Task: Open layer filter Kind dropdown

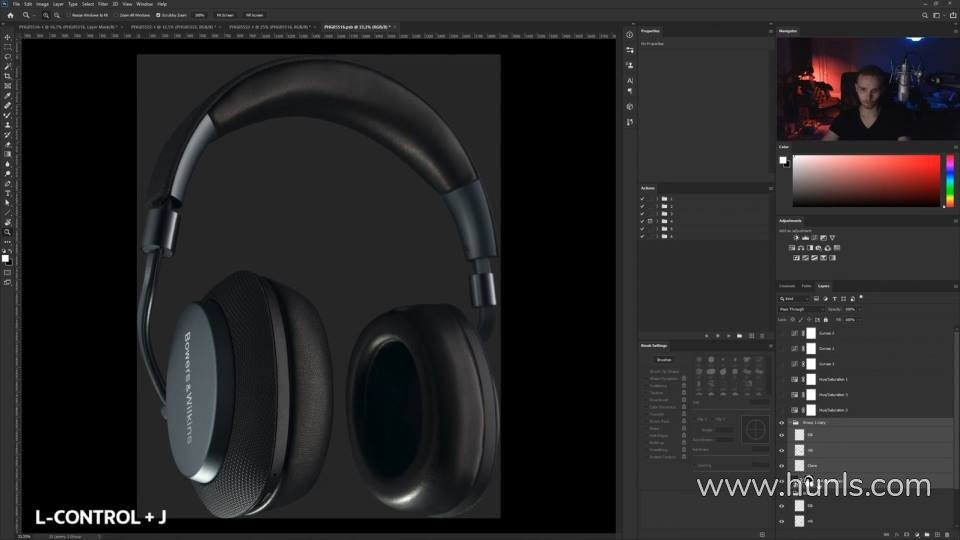Action: (794, 299)
